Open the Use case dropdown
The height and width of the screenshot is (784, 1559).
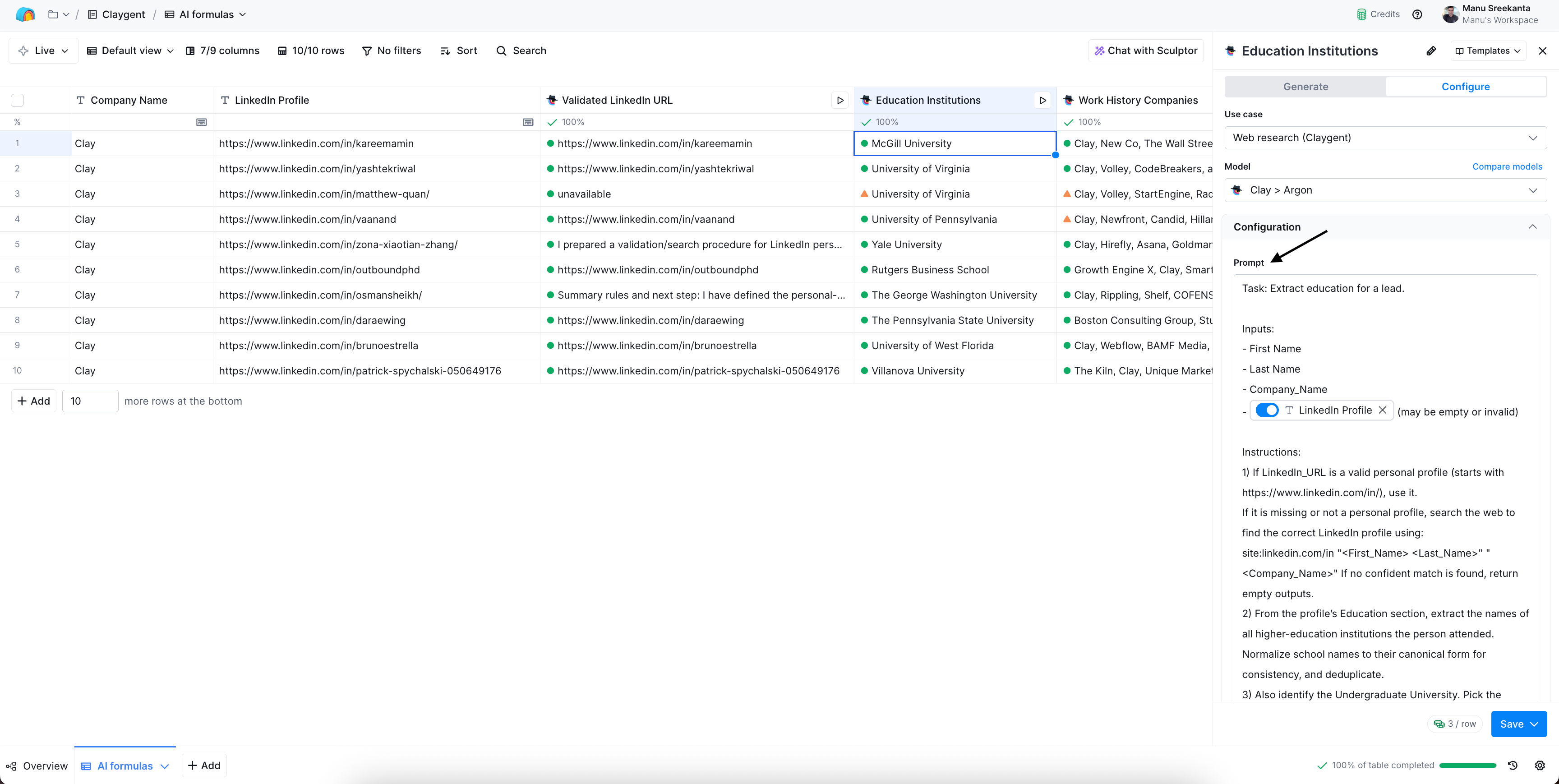pos(1385,138)
